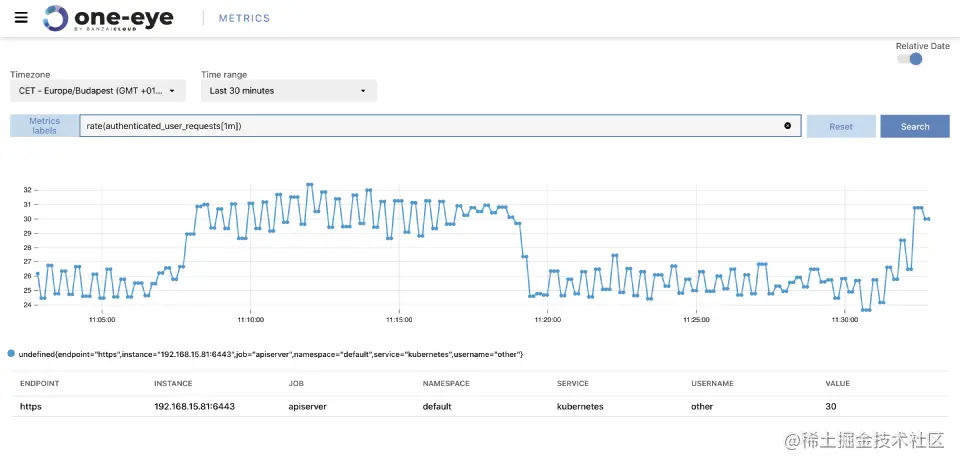960x466 pixels.
Task: Open the hamburger navigation menu
Action: pos(21,18)
